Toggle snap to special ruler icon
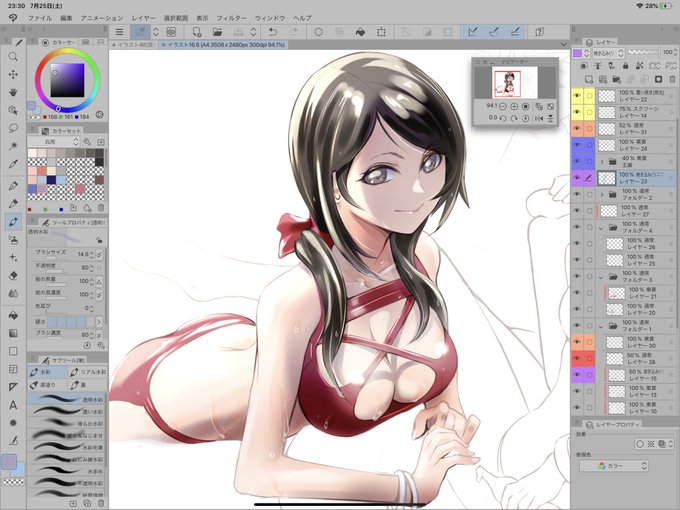 (x=494, y=32)
